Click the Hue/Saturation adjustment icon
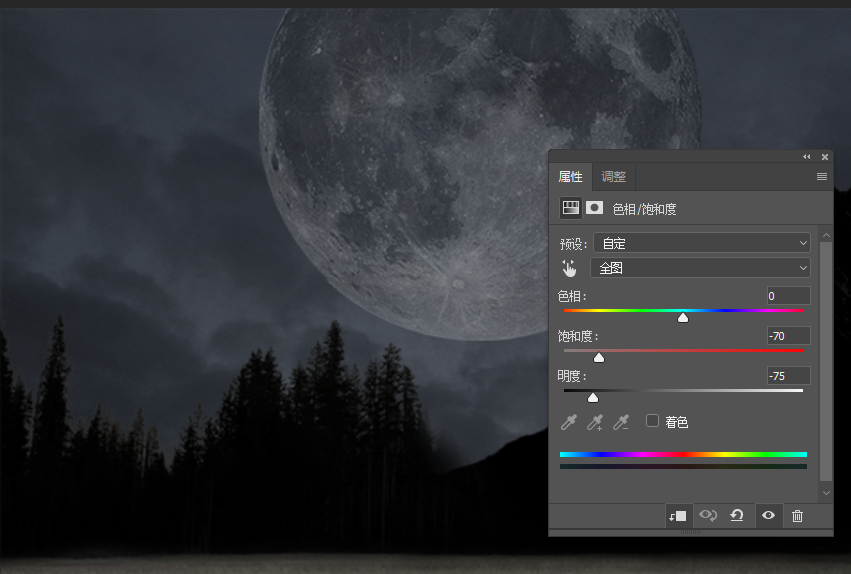Image resolution: width=851 pixels, height=574 pixels. [570, 208]
